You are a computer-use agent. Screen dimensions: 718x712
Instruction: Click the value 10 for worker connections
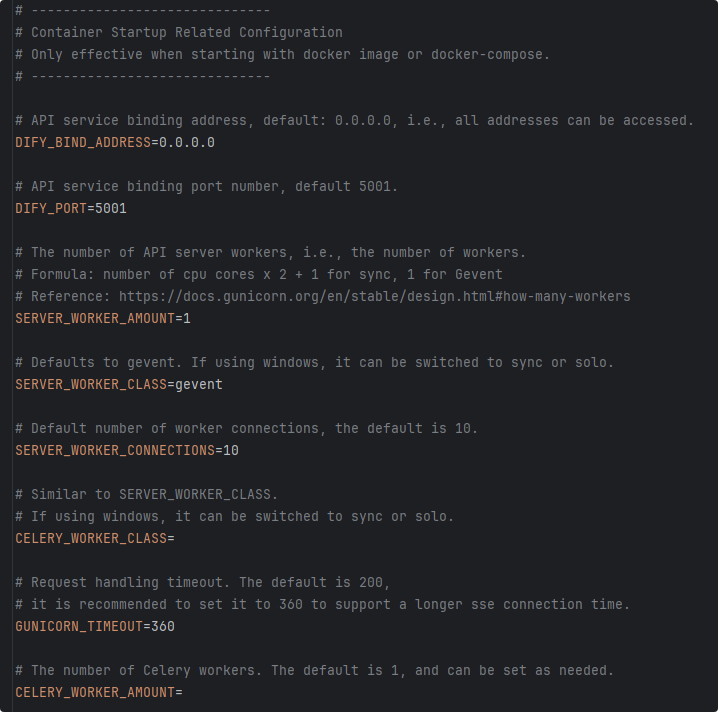pyautogui.click(x=231, y=451)
